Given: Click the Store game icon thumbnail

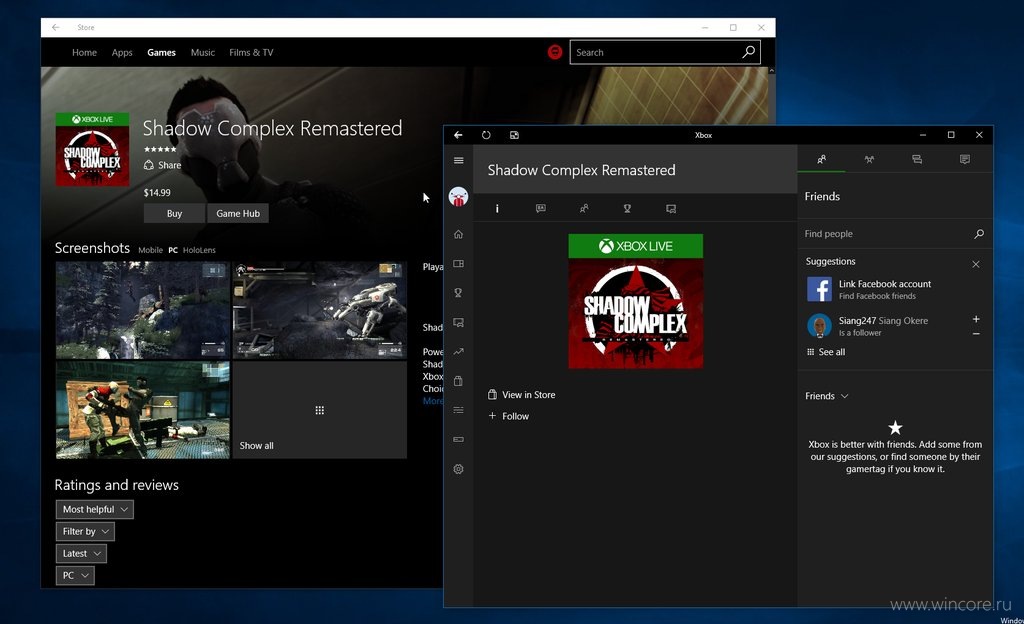Looking at the screenshot, I should (92, 149).
